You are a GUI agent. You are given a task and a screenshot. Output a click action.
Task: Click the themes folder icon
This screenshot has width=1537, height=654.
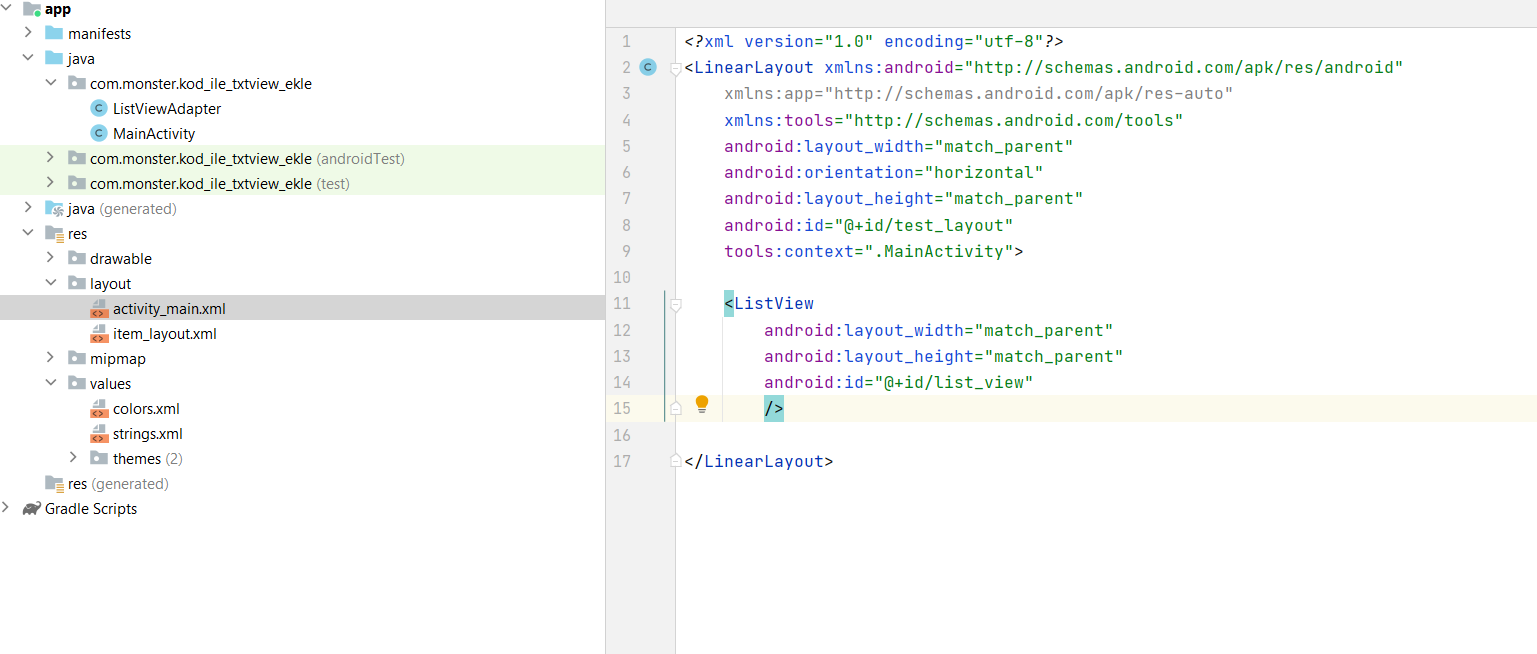(98, 458)
